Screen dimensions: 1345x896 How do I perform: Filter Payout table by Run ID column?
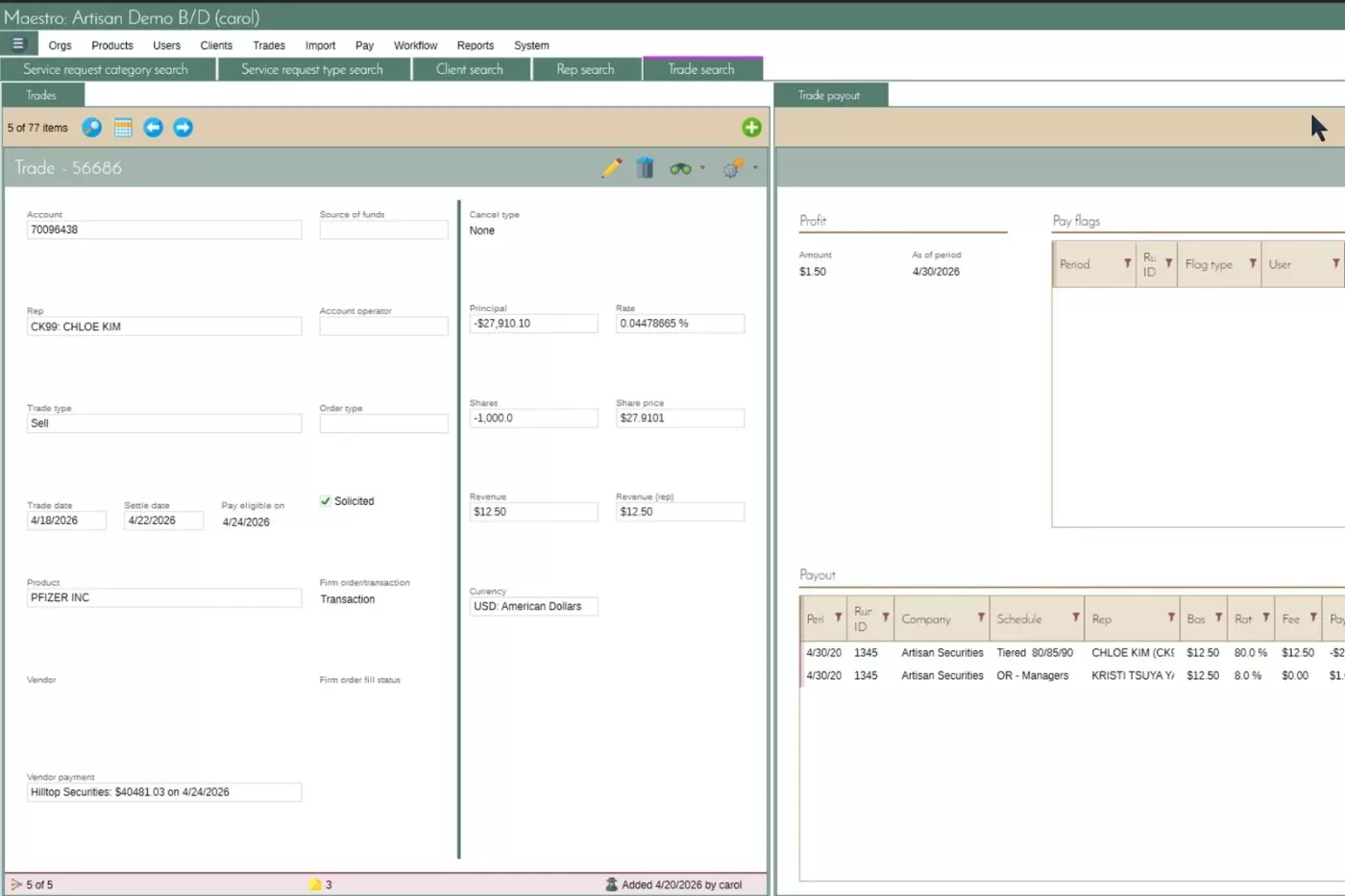[886, 618]
